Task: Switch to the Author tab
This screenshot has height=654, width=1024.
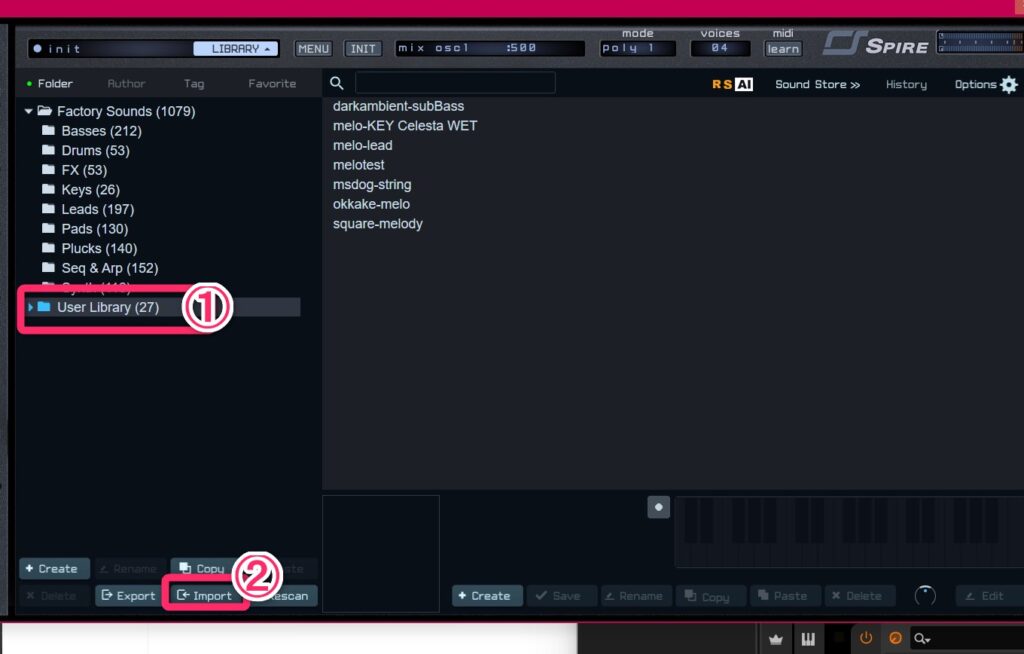Action: click(126, 84)
